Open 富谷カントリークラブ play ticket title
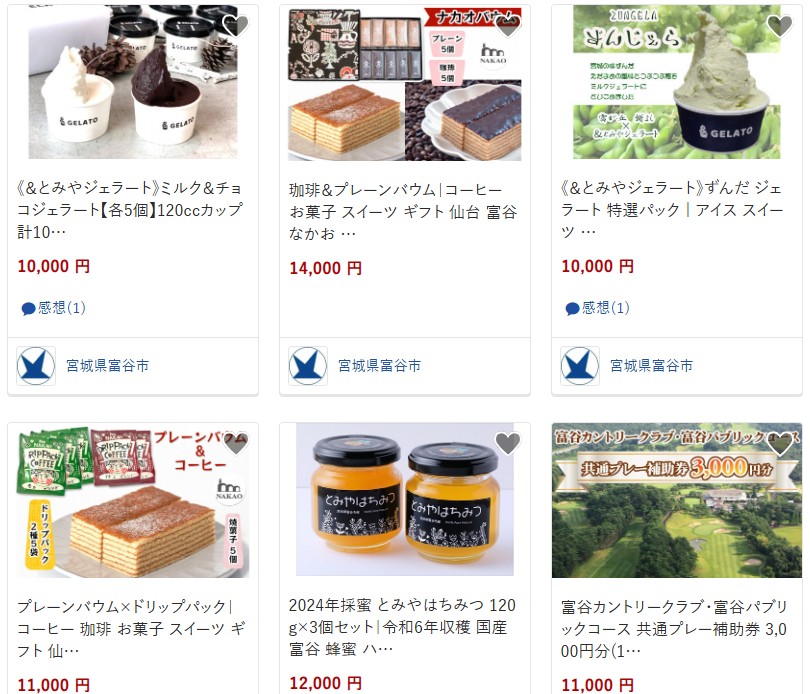 point(674,629)
